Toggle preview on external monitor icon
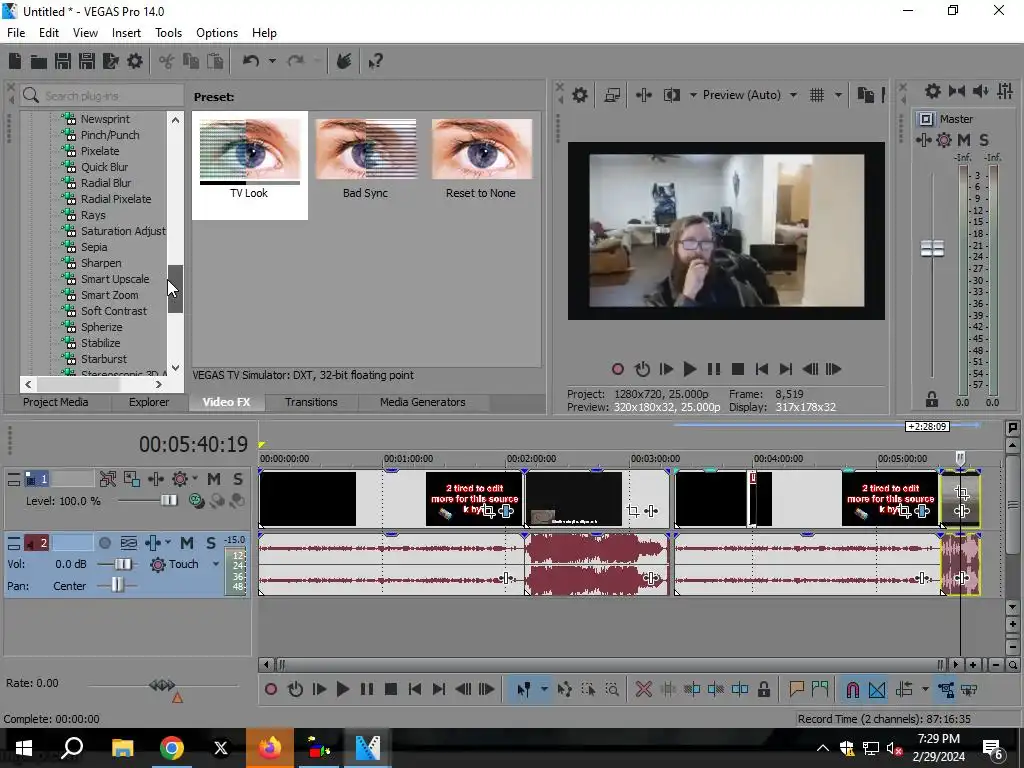This screenshot has height=768, width=1024. [x=612, y=95]
